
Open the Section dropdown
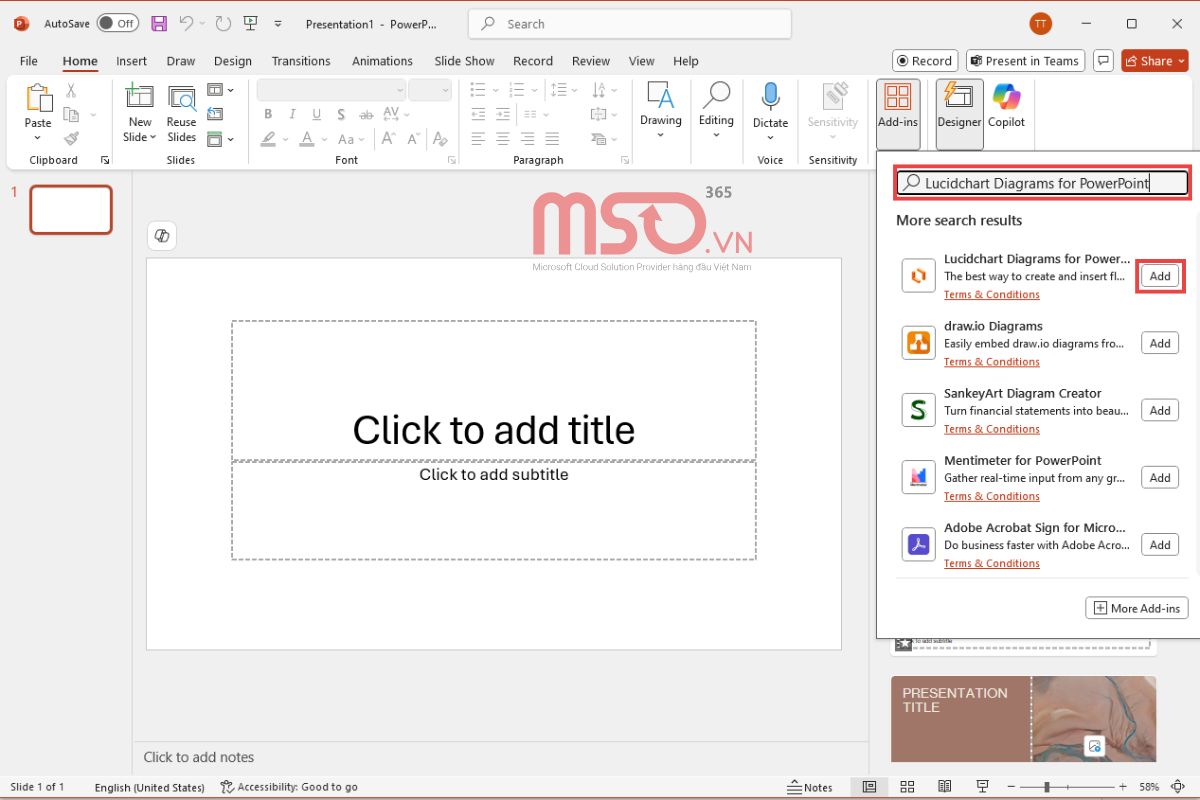click(x=220, y=139)
